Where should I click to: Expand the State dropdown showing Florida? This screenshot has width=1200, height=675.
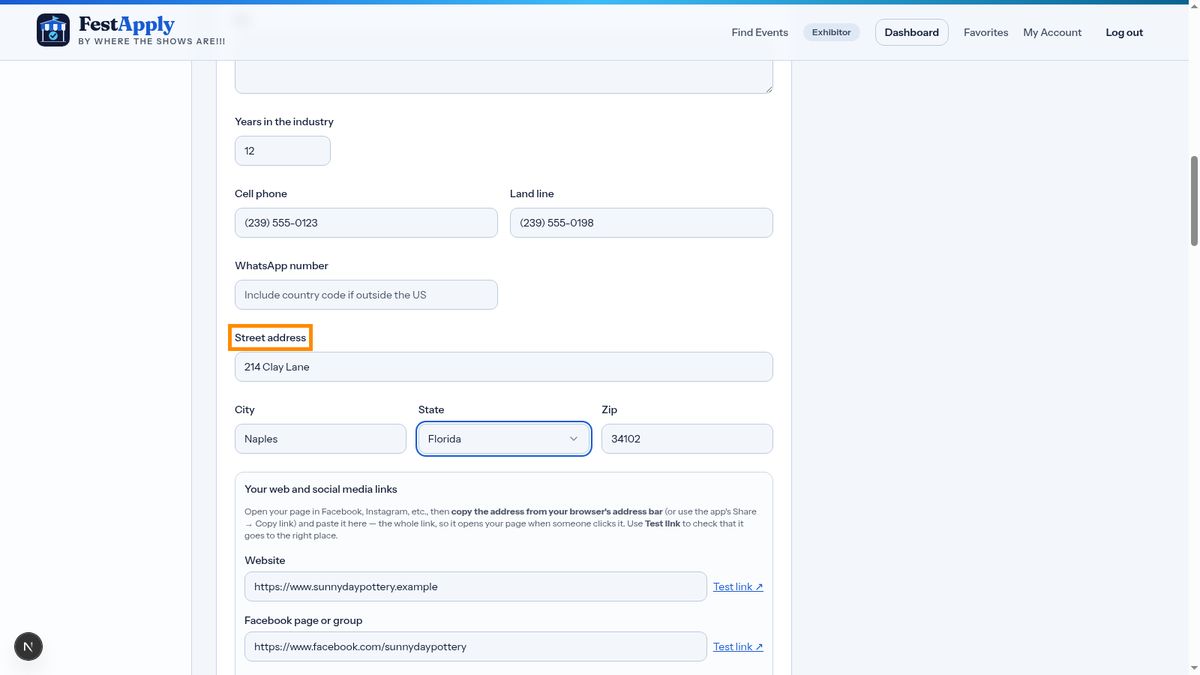click(504, 439)
